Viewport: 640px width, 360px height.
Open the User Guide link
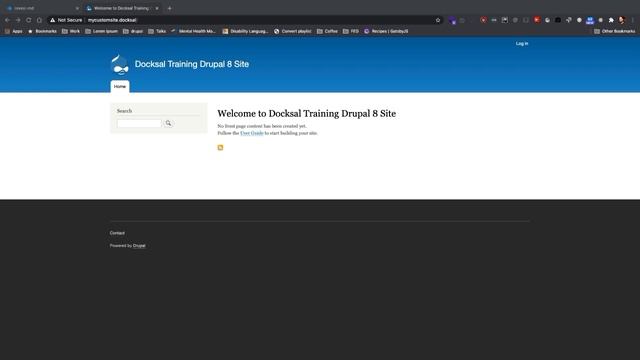point(251,133)
